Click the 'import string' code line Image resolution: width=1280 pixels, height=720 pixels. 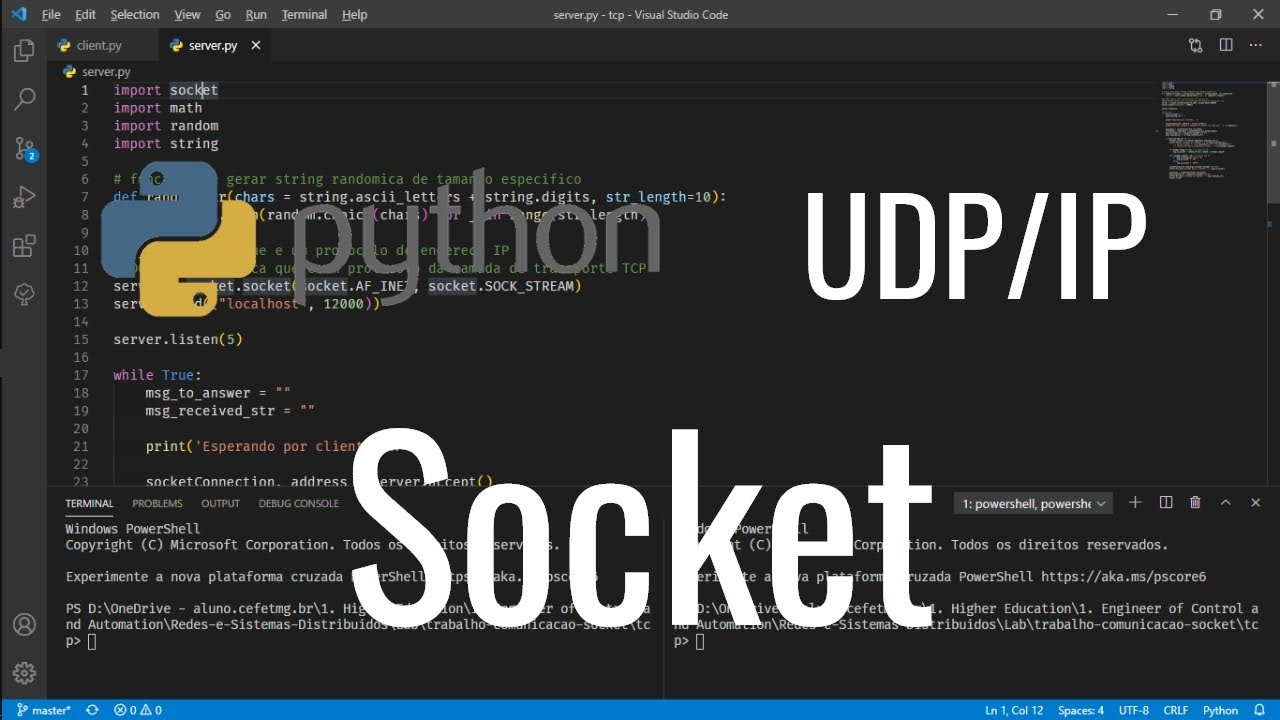(166, 144)
